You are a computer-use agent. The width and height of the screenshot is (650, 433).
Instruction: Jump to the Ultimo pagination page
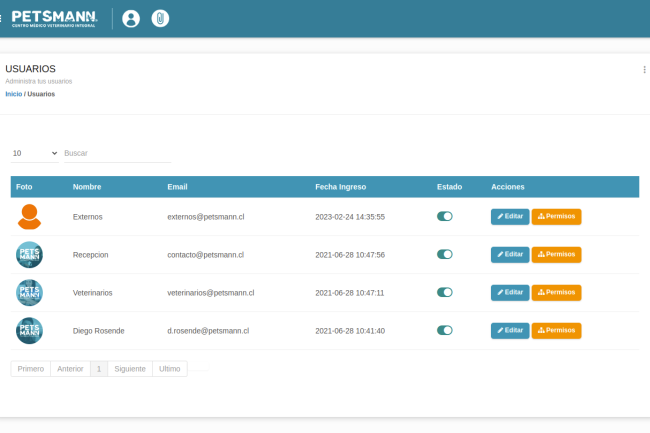170,369
